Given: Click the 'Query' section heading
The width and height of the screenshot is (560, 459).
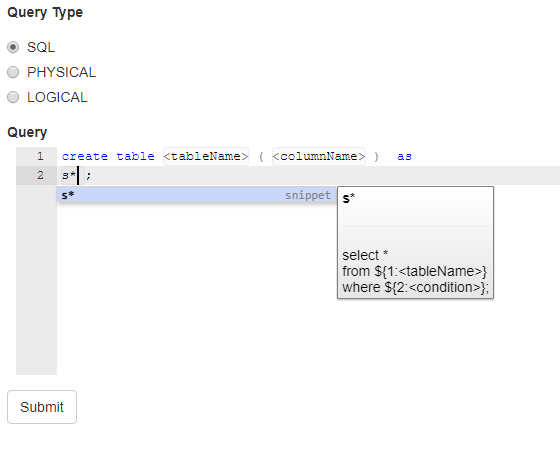Looking at the screenshot, I should click(27, 132).
